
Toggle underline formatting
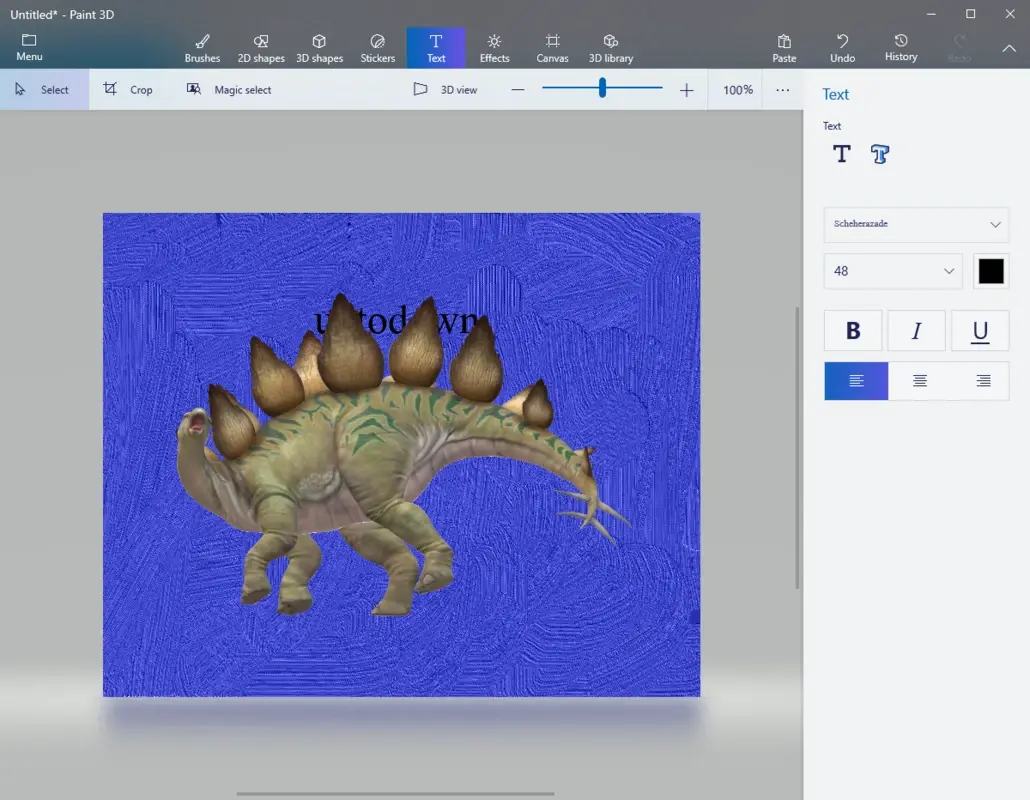click(x=980, y=330)
